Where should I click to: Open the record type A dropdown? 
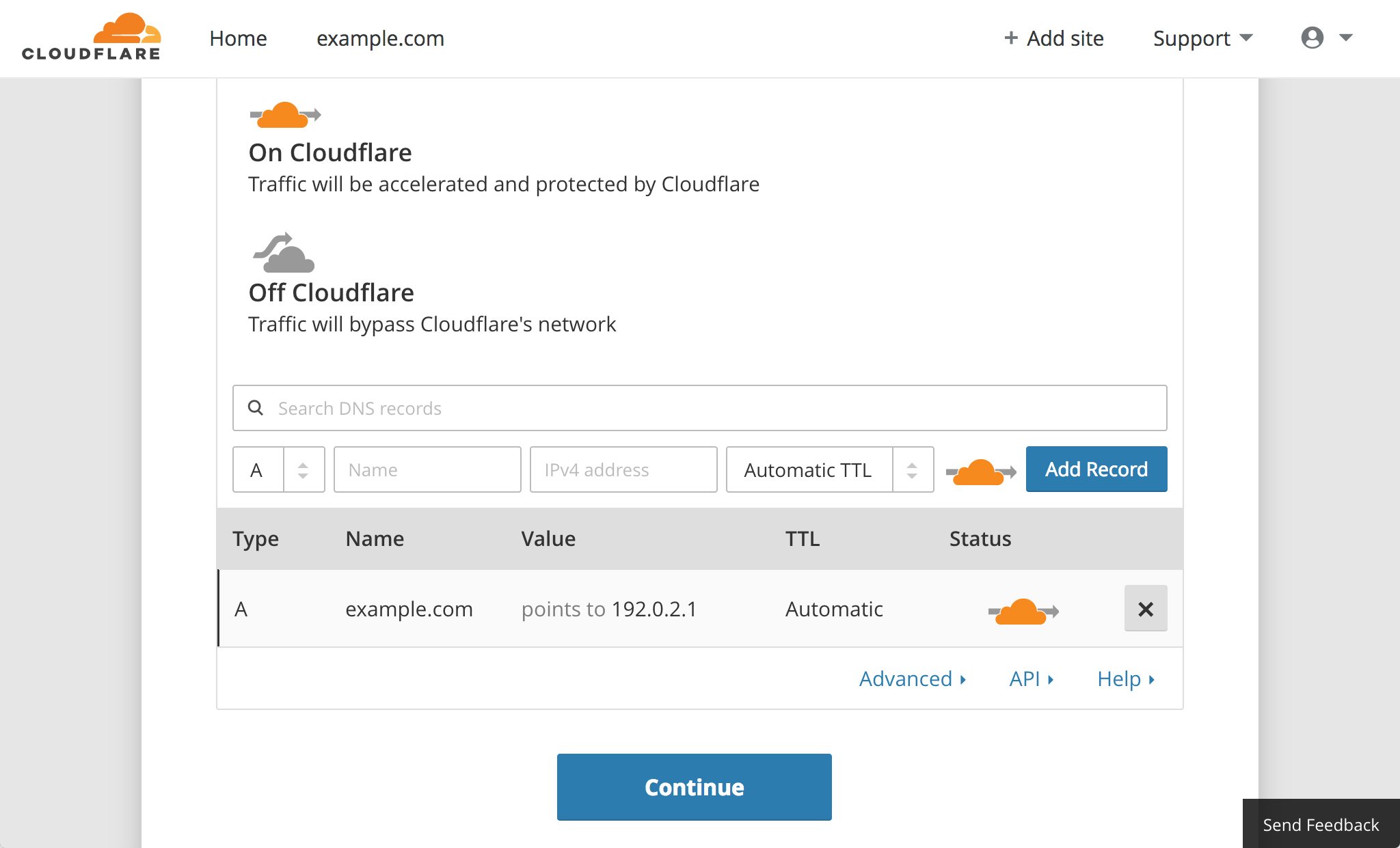(x=279, y=469)
